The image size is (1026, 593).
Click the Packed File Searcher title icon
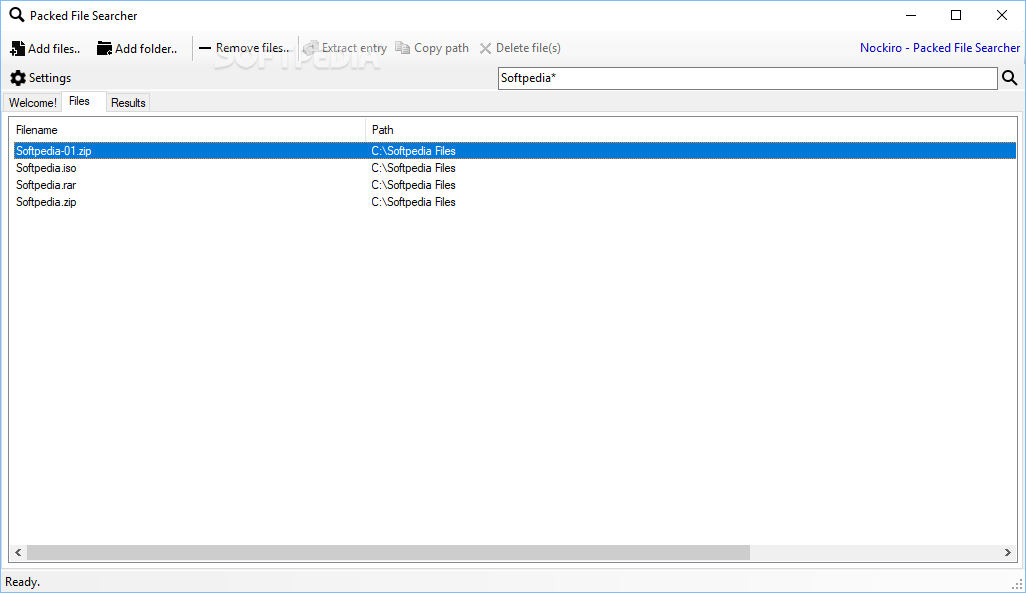pos(16,15)
